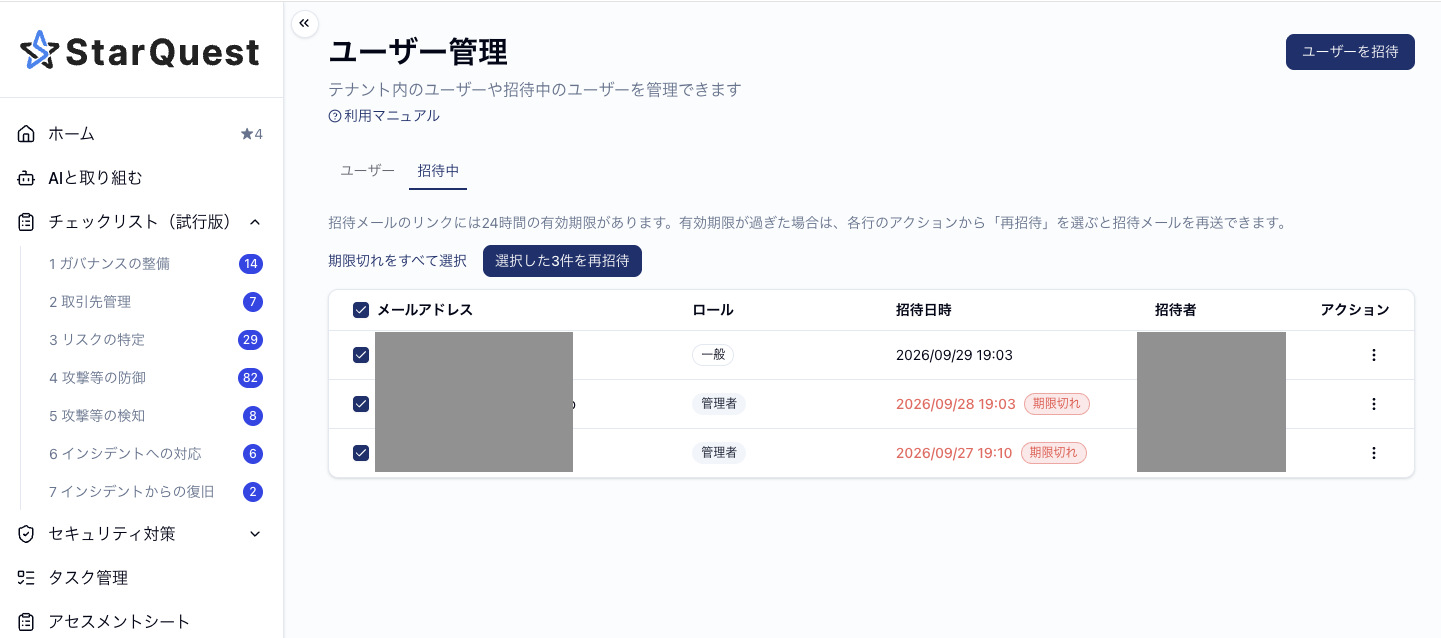Open actions menu for 2026/09/28 19:03 row
Image resolution: width=1441 pixels, height=638 pixels.
[1373, 404]
